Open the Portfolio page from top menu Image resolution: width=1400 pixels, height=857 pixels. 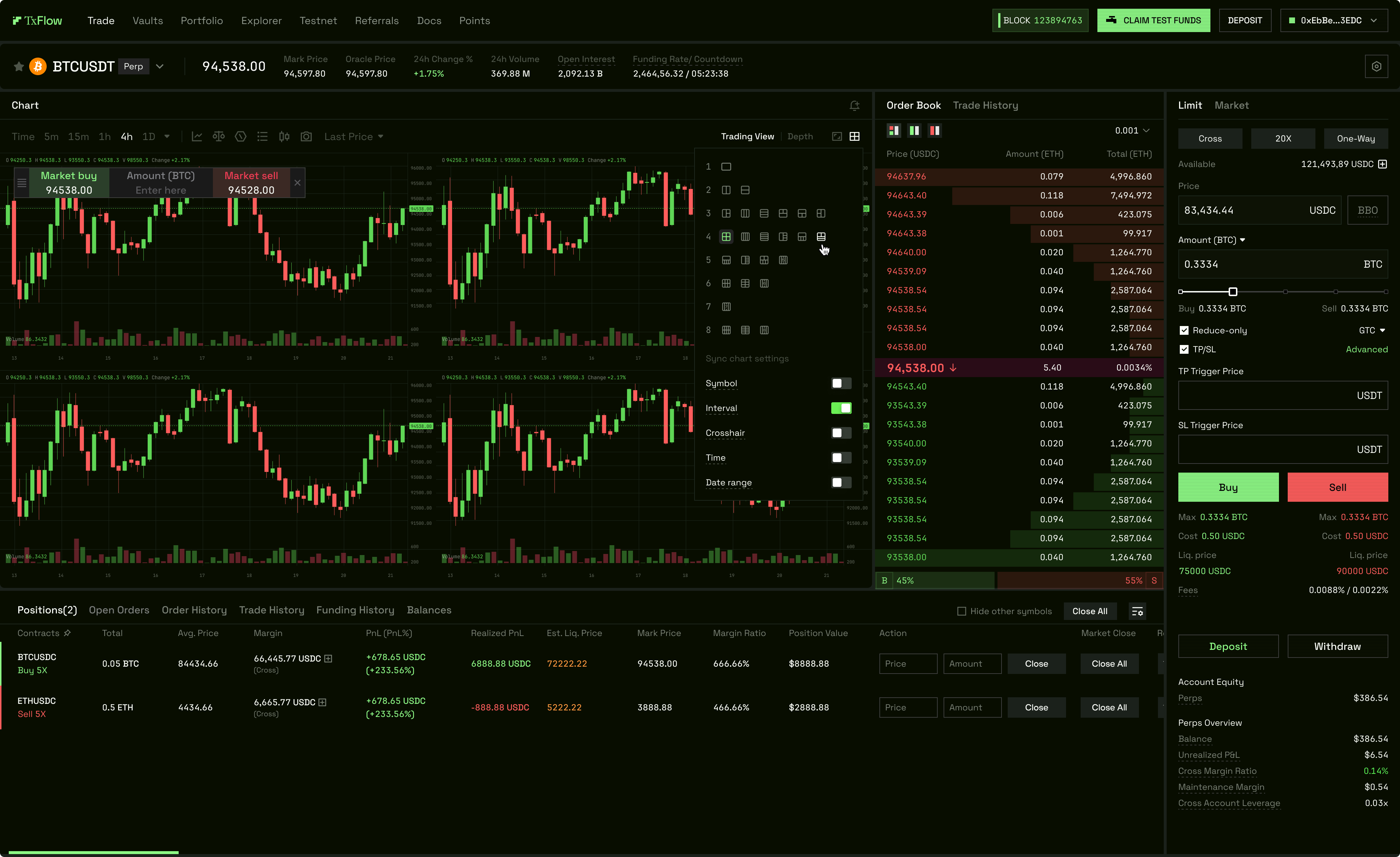(202, 20)
